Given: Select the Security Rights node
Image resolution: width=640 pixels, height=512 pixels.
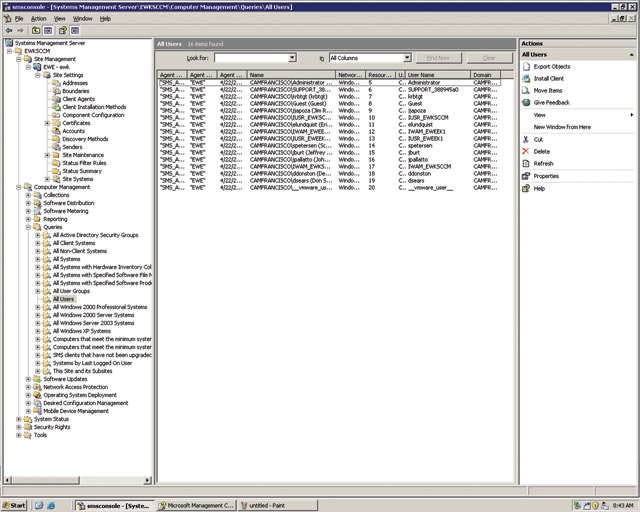Looking at the screenshot, I should (52, 427).
